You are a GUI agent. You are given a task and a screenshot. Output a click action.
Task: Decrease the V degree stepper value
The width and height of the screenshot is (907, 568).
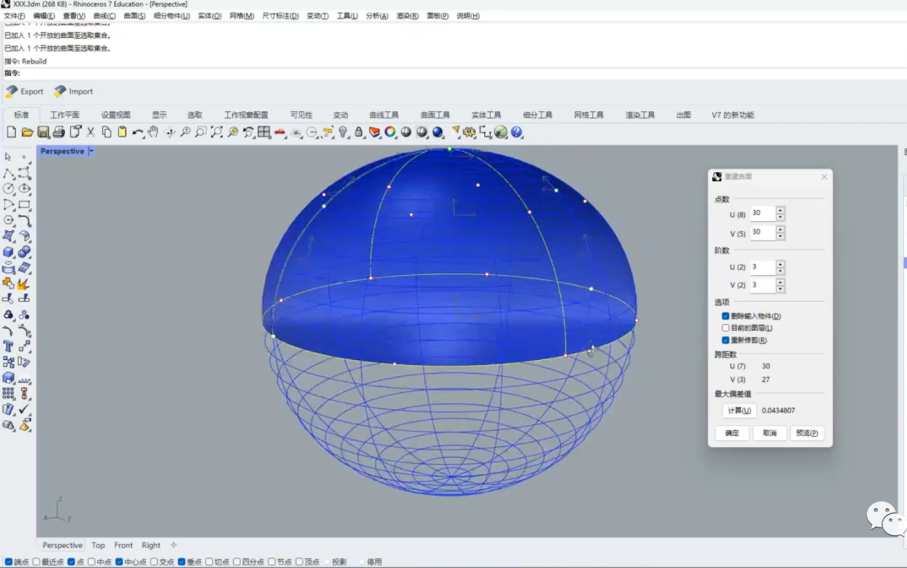(781, 288)
